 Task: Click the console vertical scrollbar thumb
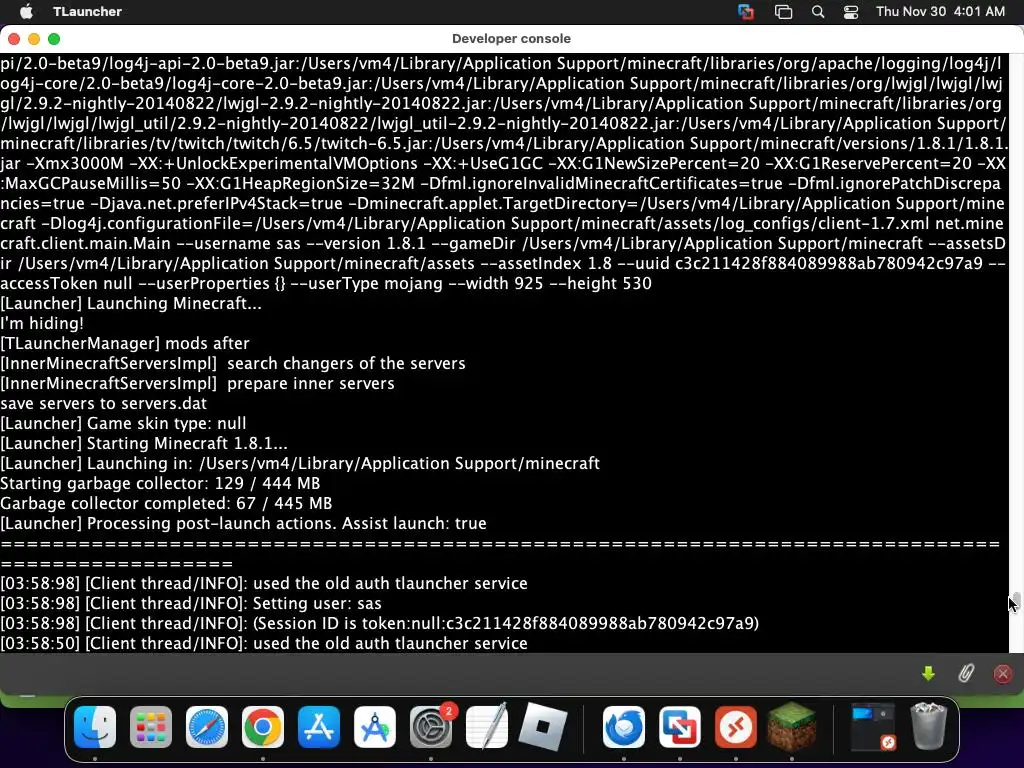point(1016,601)
